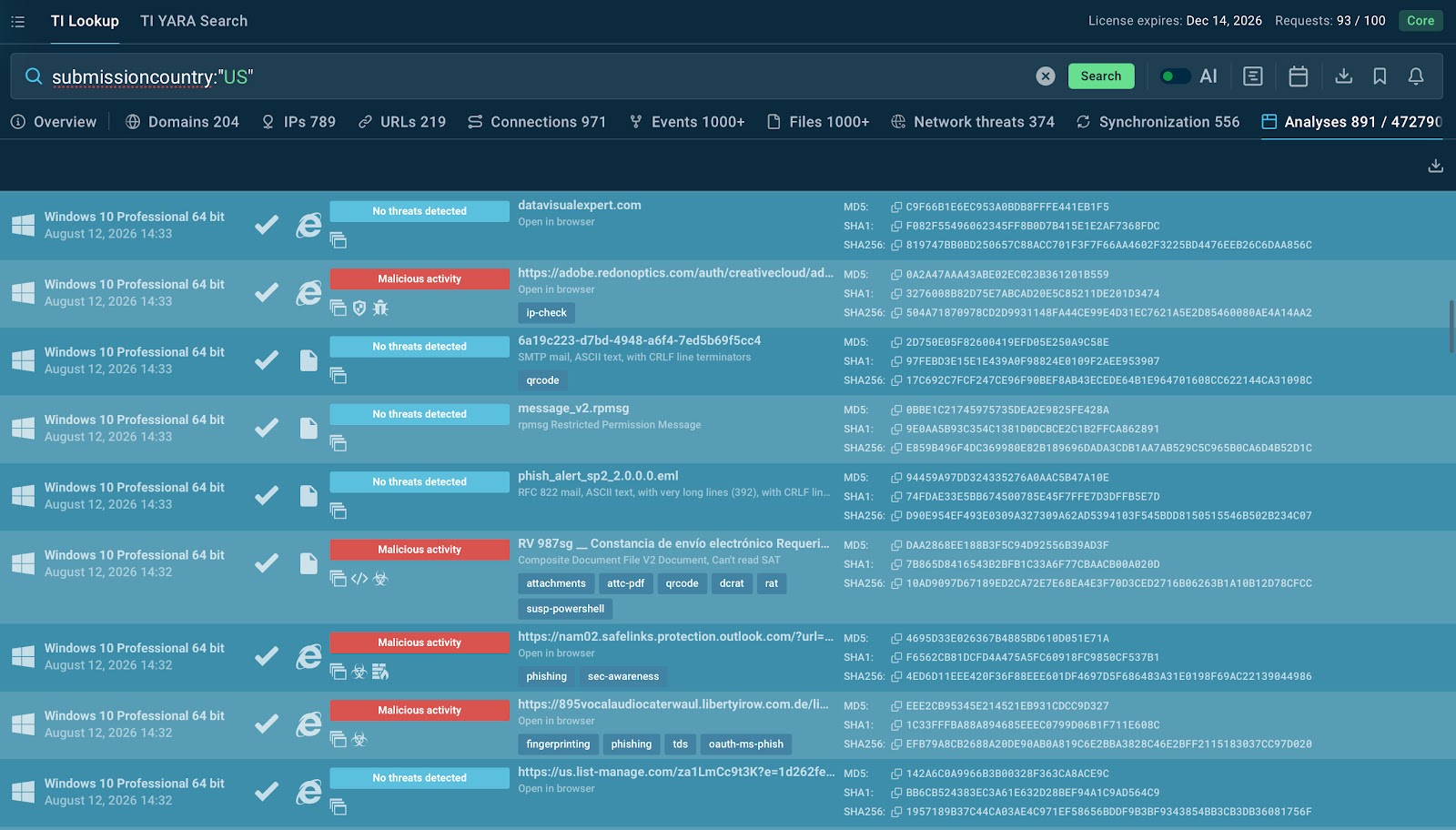This screenshot has width=1456, height=830.
Task: Click Internet Explorer icon in libertyirow.com row
Action: tap(308, 724)
